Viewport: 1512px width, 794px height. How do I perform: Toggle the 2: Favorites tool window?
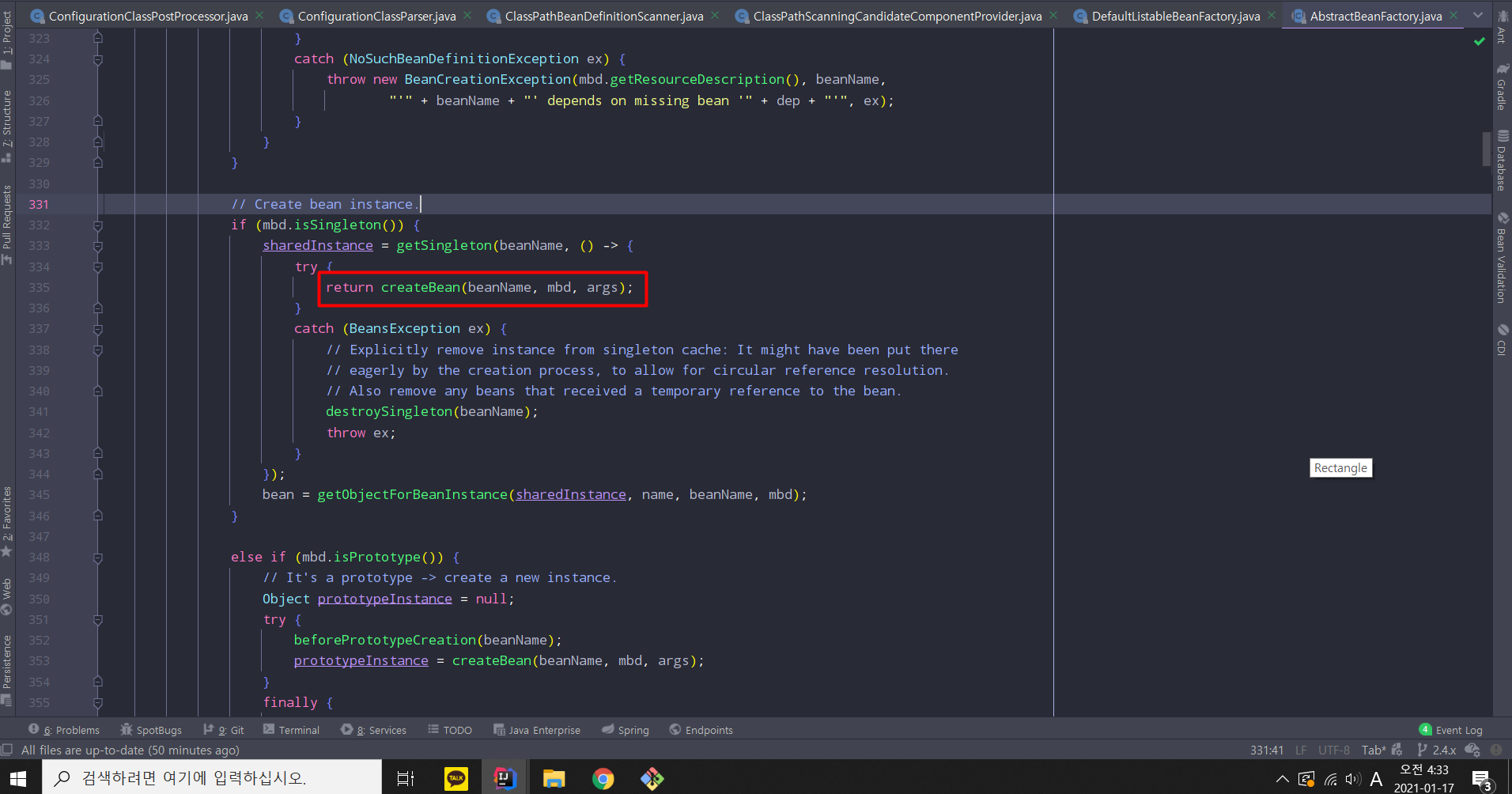[7, 522]
